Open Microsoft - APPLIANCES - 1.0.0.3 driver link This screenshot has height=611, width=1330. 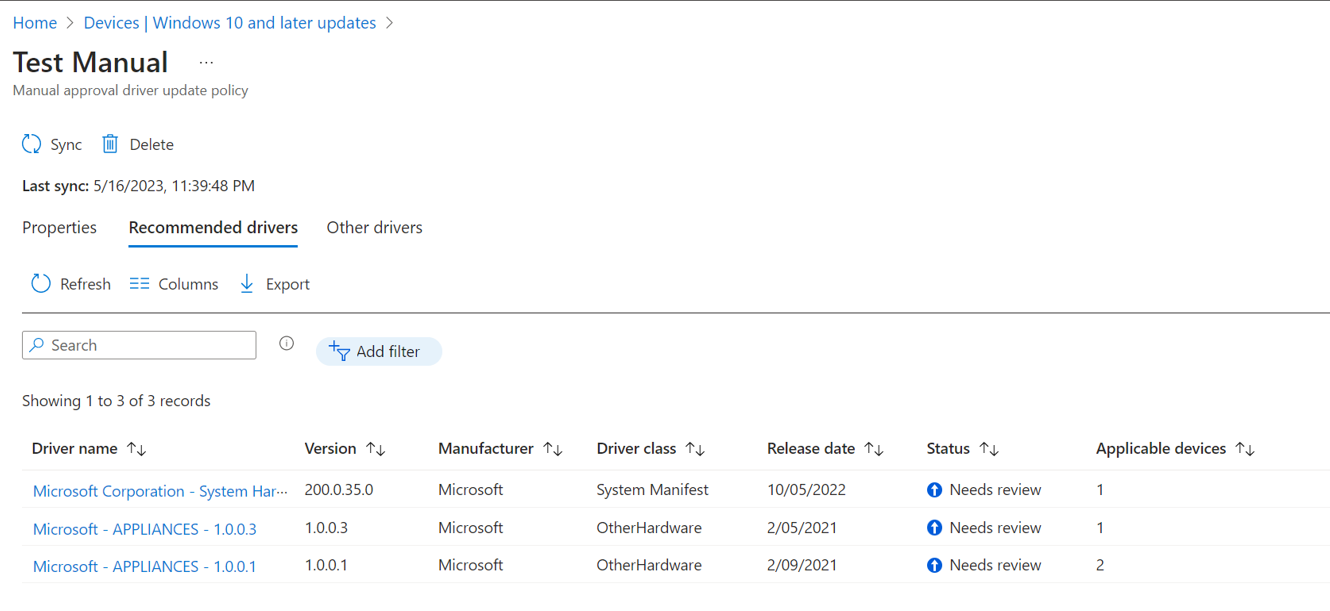coord(144,529)
